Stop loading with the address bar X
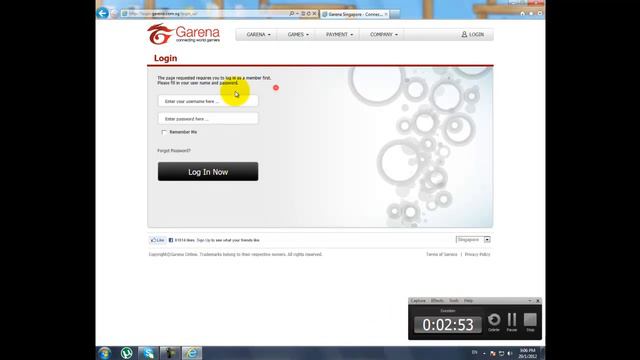The image size is (640, 360). click(314, 13)
